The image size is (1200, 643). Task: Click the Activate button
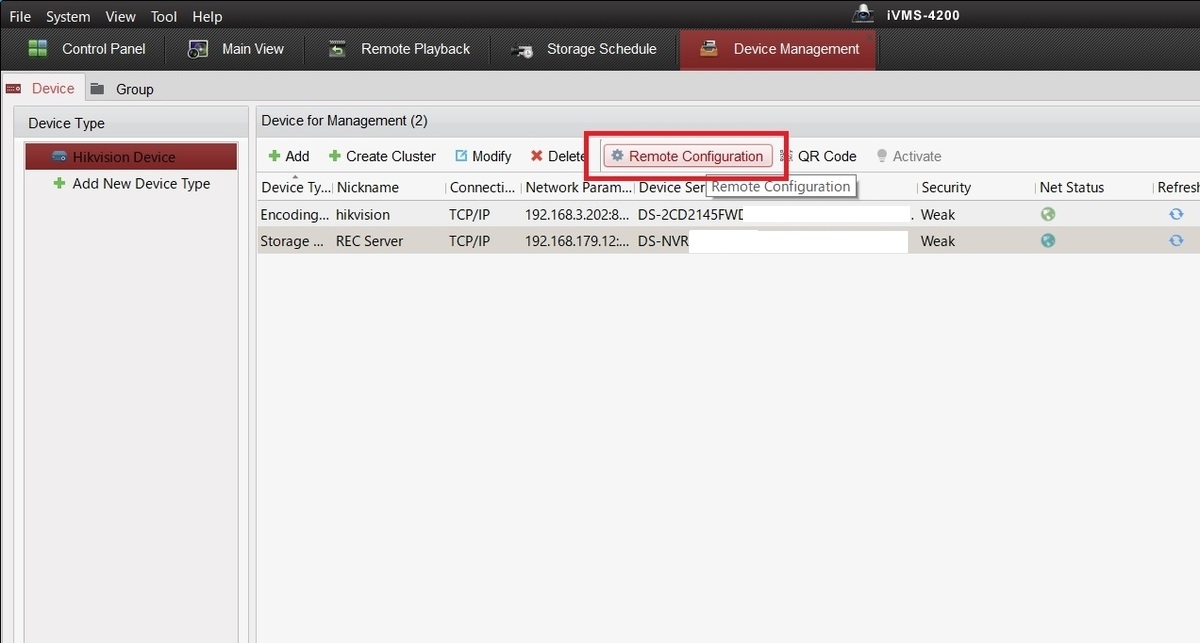click(909, 156)
